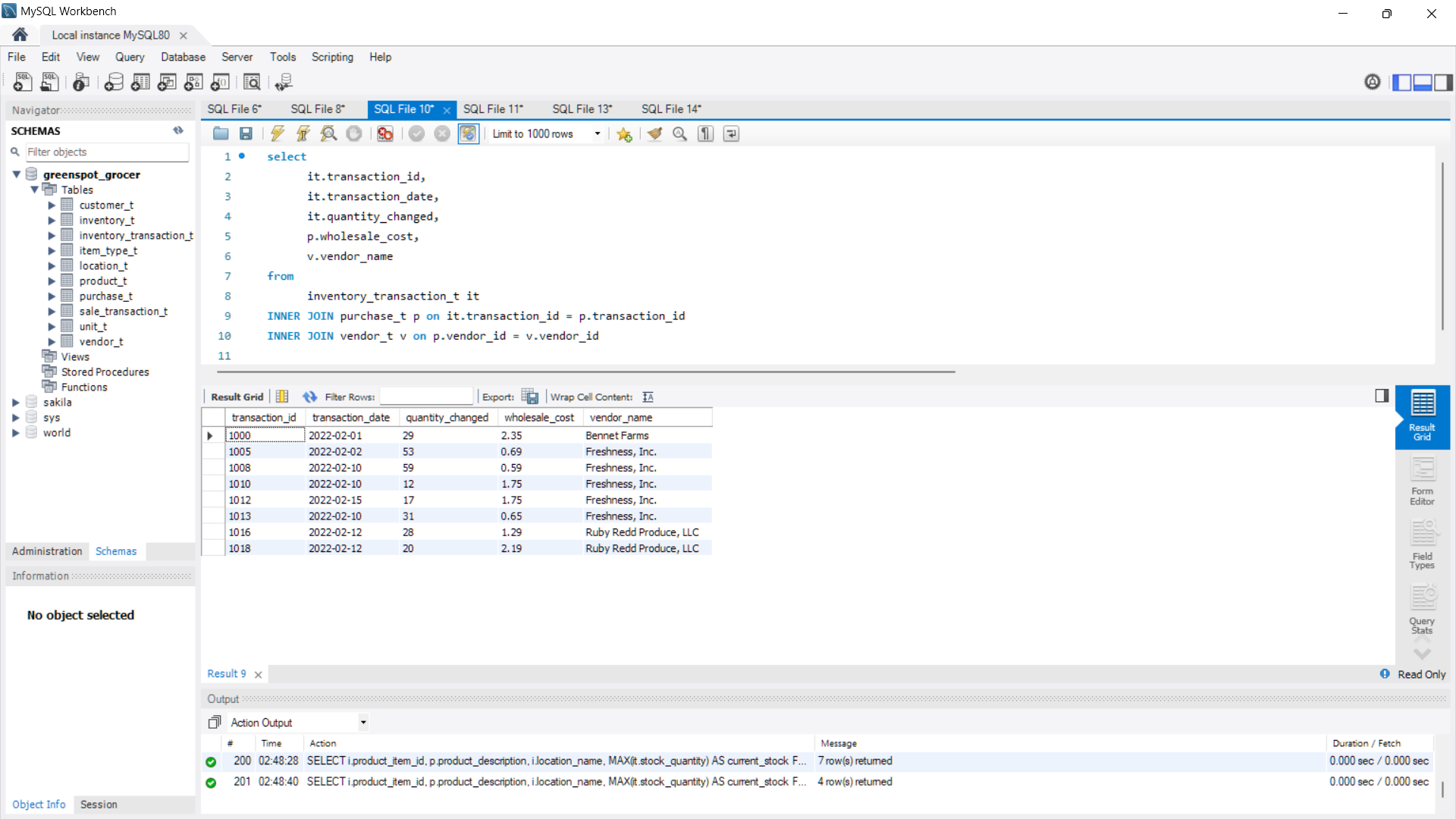Open the File menu

click(x=17, y=57)
